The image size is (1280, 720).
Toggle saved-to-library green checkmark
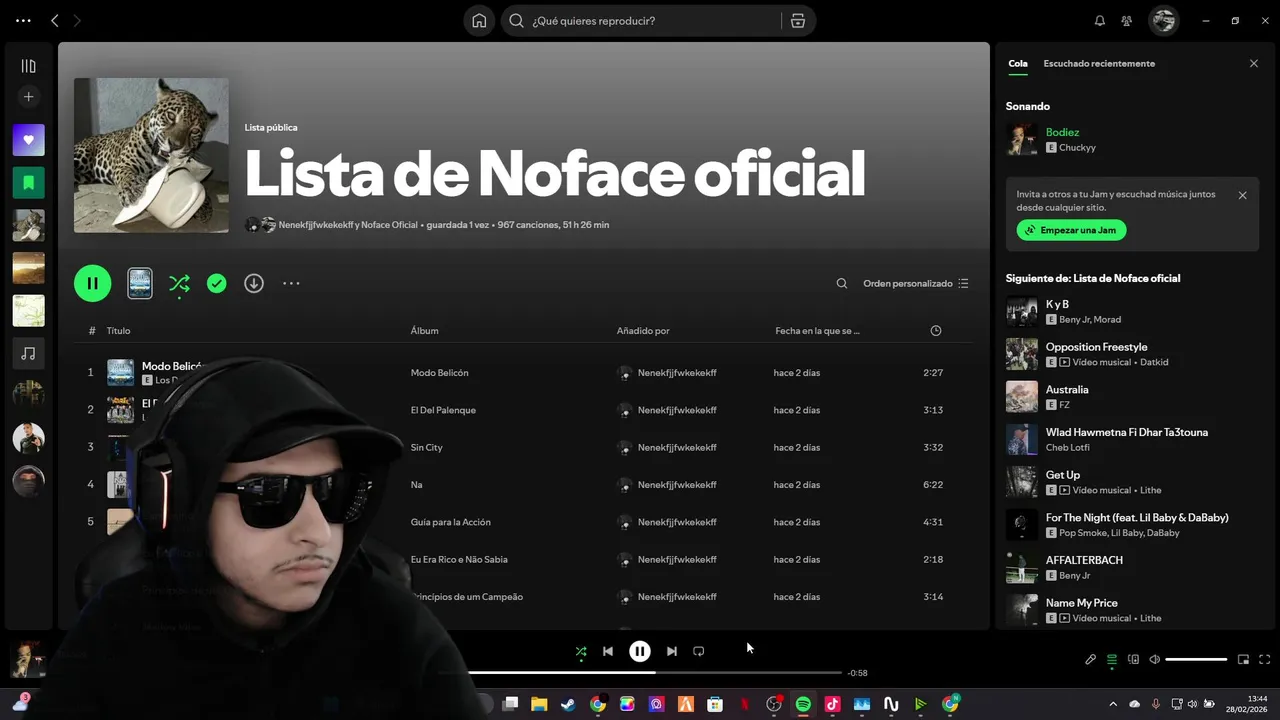(216, 284)
